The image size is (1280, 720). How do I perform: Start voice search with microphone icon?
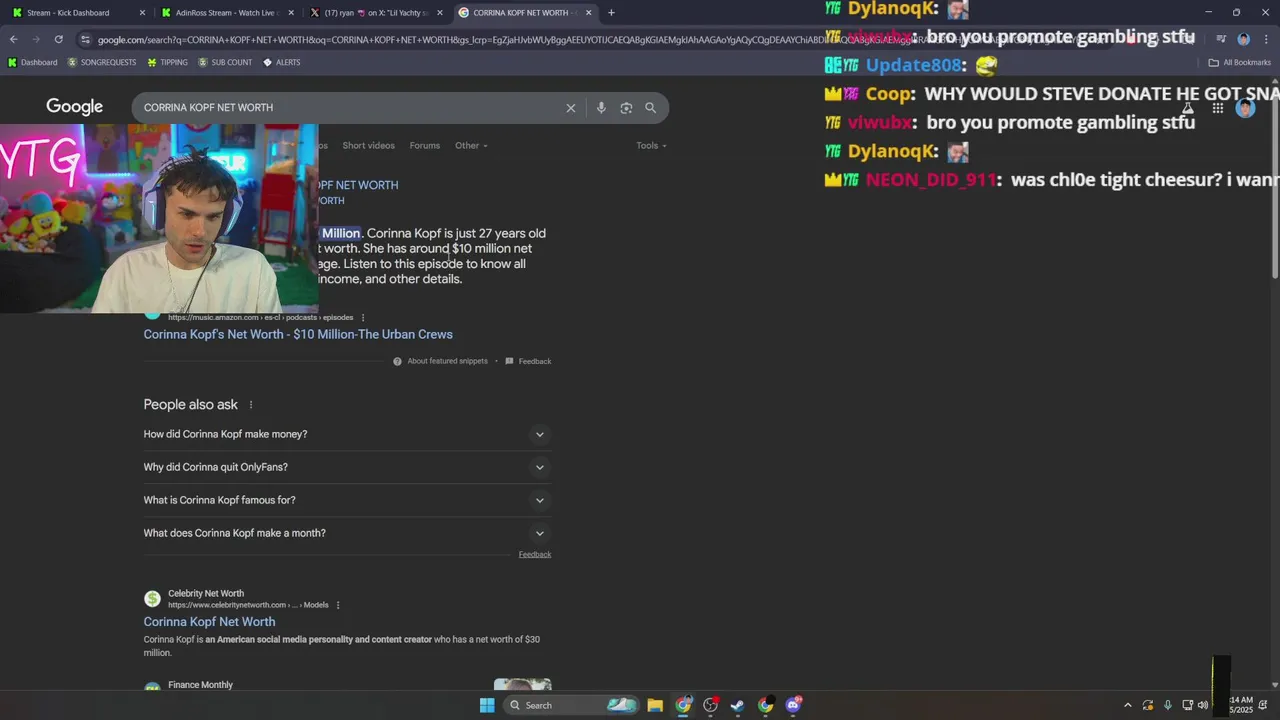pyautogui.click(x=601, y=108)
